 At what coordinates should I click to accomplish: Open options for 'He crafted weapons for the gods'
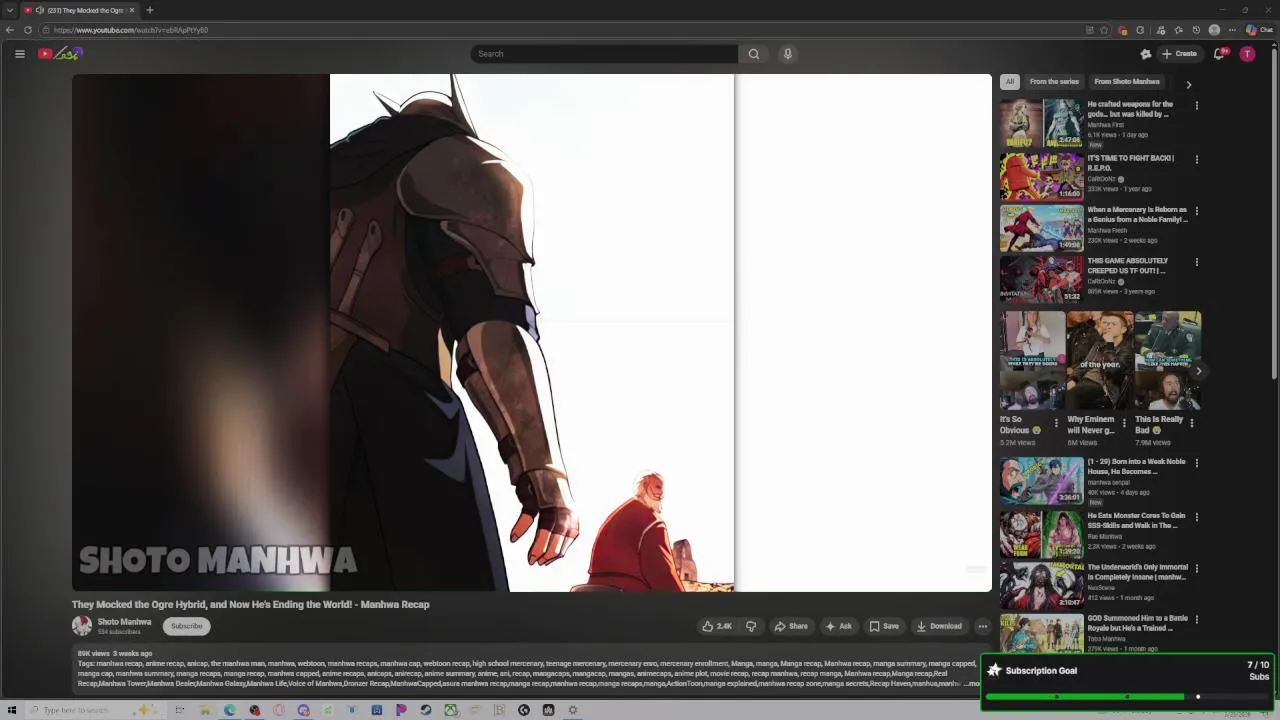pos(1196,105)
